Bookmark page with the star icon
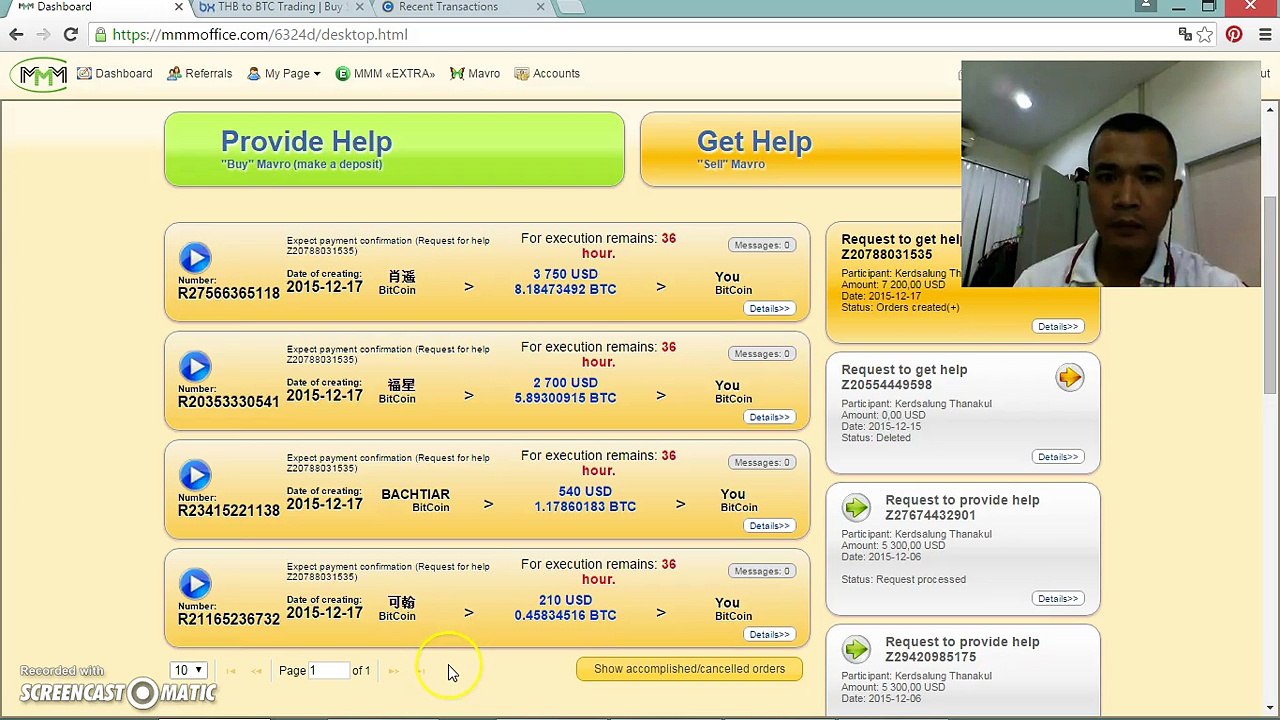This screenshot has width=1280, height=720. coord(1205,34)
